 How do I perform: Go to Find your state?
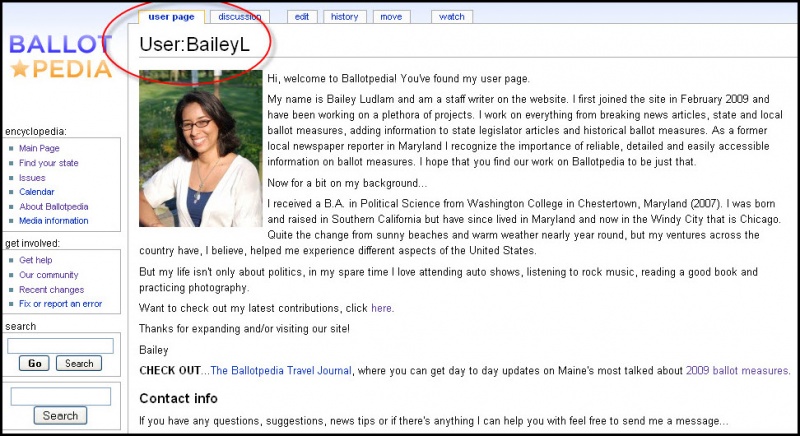[48, 163]
